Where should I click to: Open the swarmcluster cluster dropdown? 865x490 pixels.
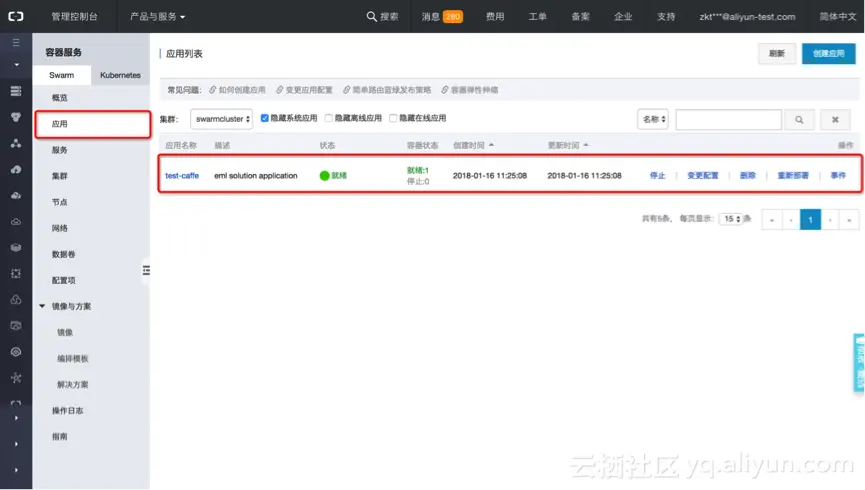pos(222,119)
